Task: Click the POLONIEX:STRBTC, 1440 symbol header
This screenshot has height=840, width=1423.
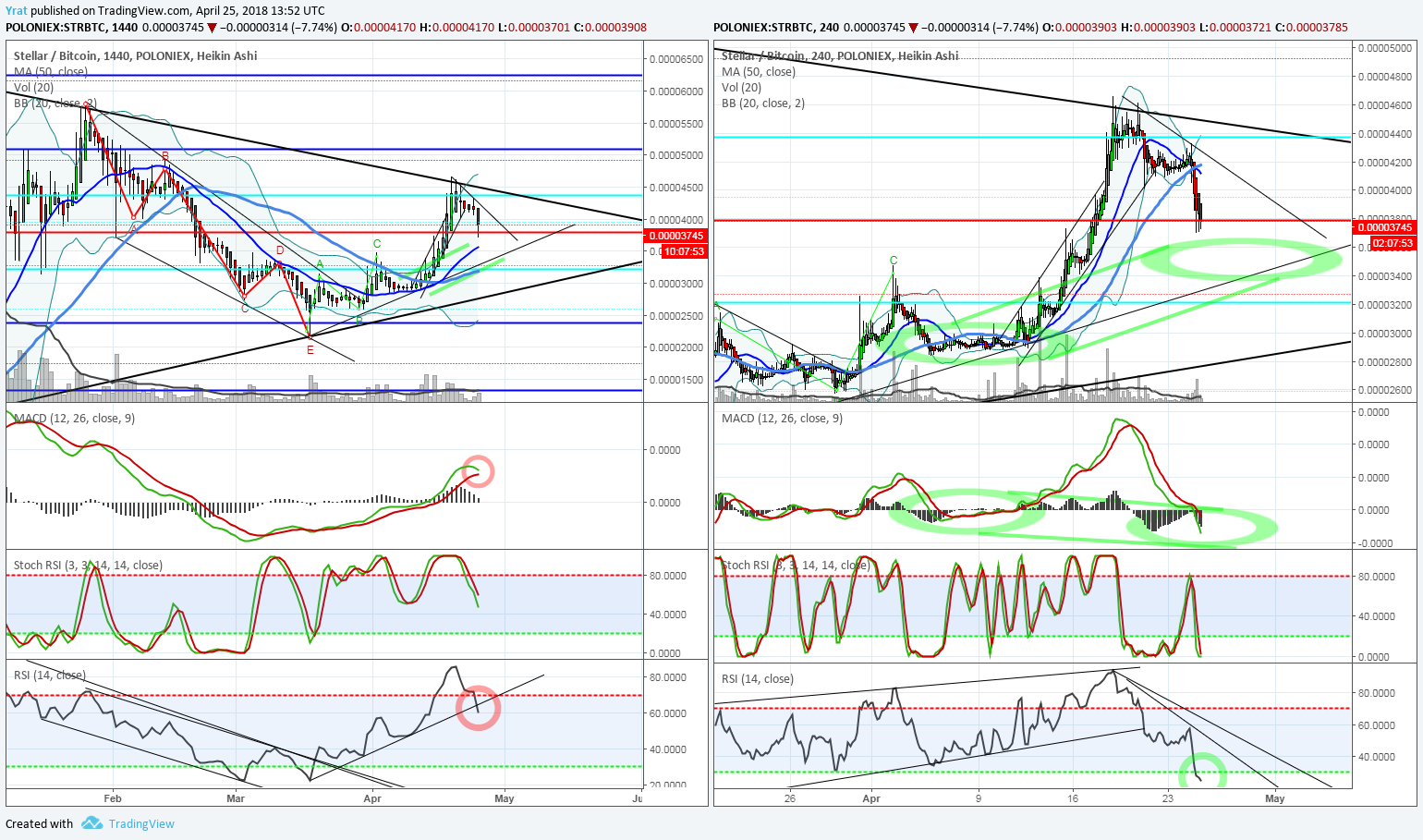Action: (x=72, y=28)
